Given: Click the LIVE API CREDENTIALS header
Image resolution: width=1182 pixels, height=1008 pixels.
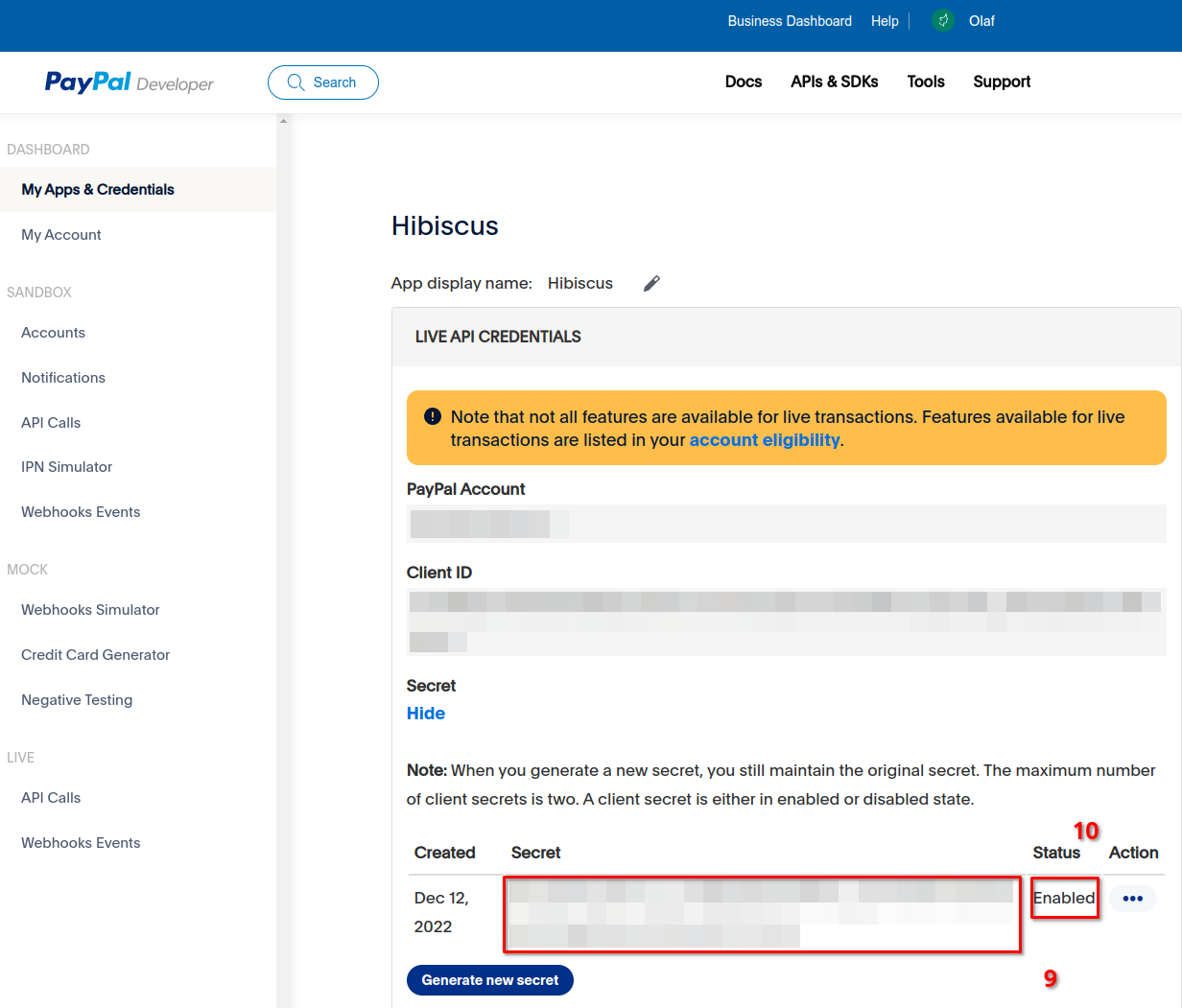Looking at the screenshot, I should tap(498, 337).
